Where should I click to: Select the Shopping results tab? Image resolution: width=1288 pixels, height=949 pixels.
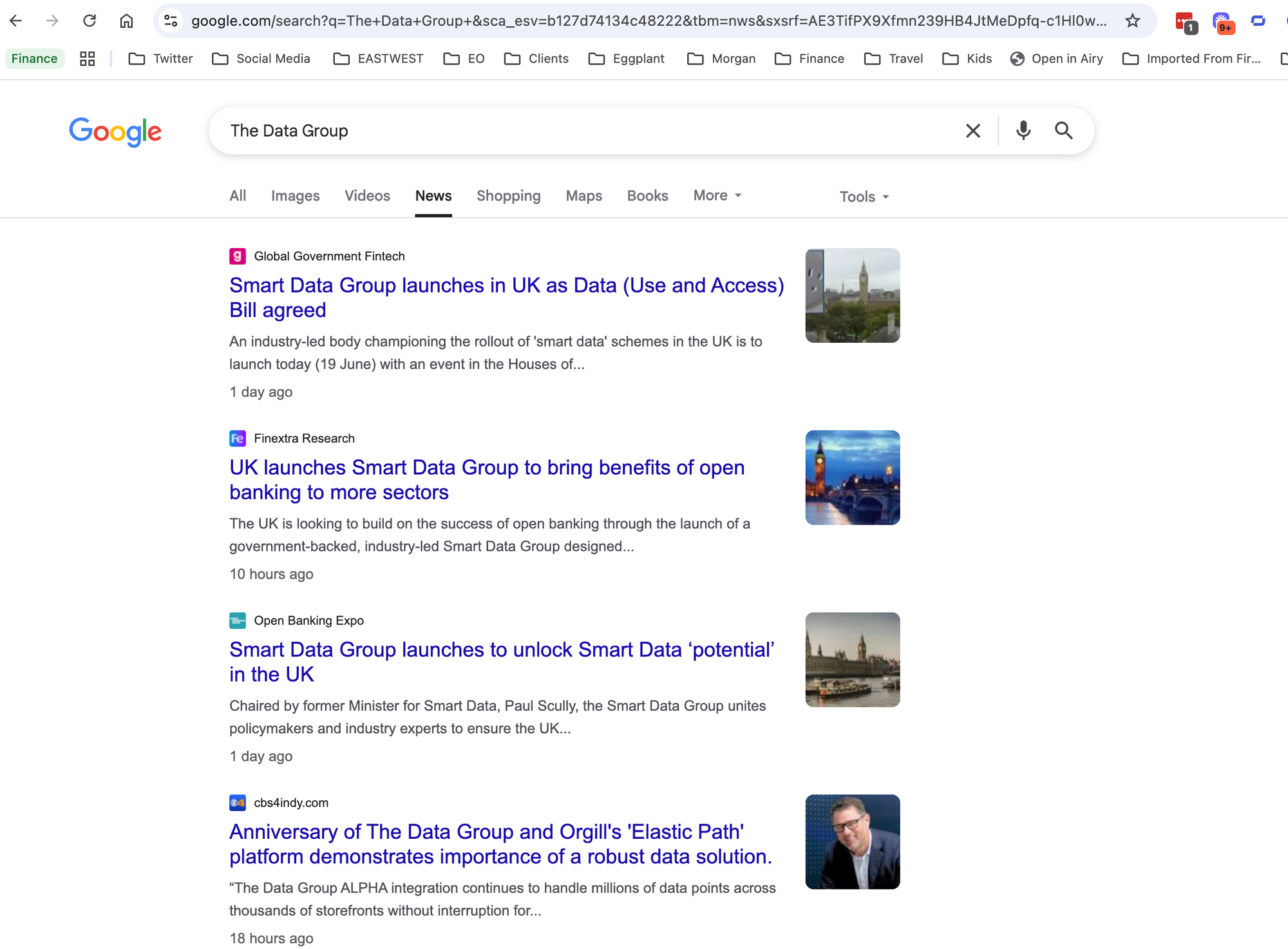(x=508, y=195)
